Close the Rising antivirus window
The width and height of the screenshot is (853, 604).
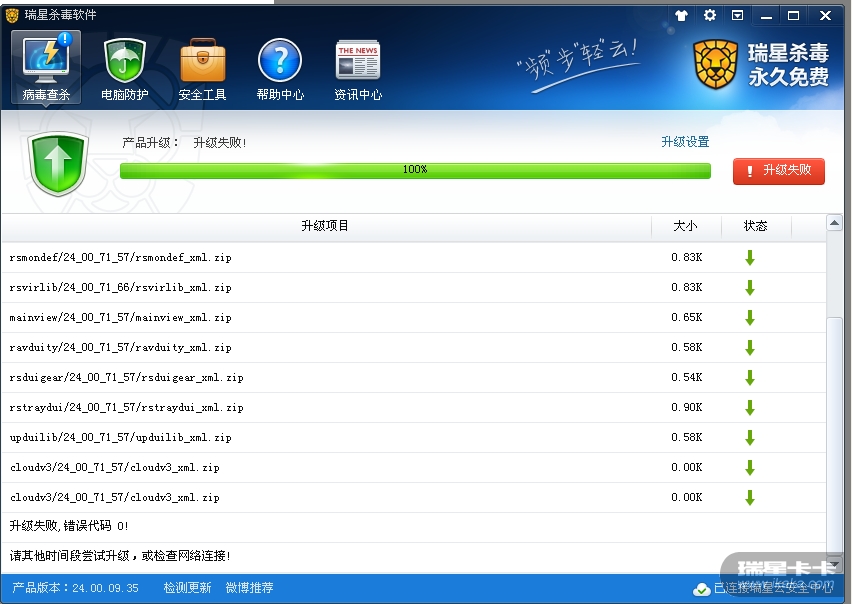pos(825,16)
